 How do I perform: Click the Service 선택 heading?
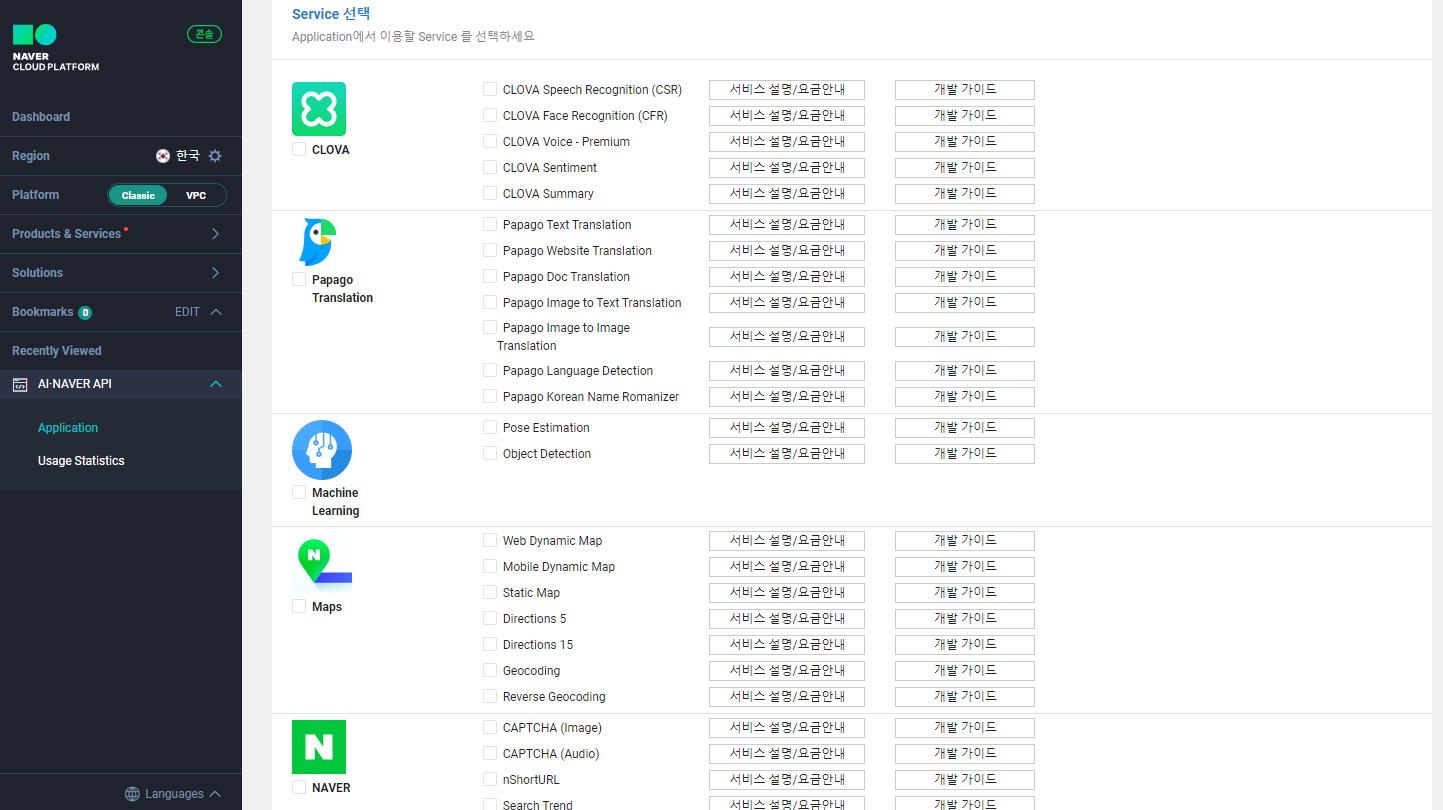pyautogui.click(x=331, y=14)
